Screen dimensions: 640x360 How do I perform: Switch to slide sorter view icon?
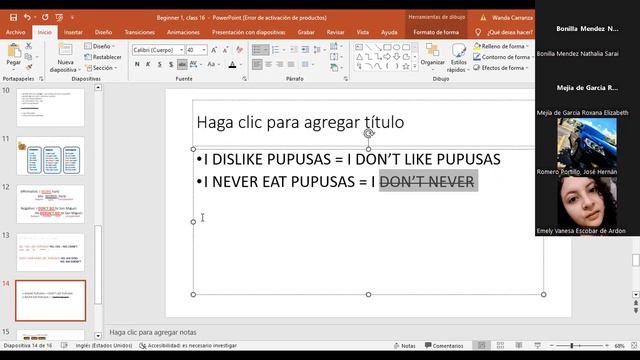[x=500, y=345]
